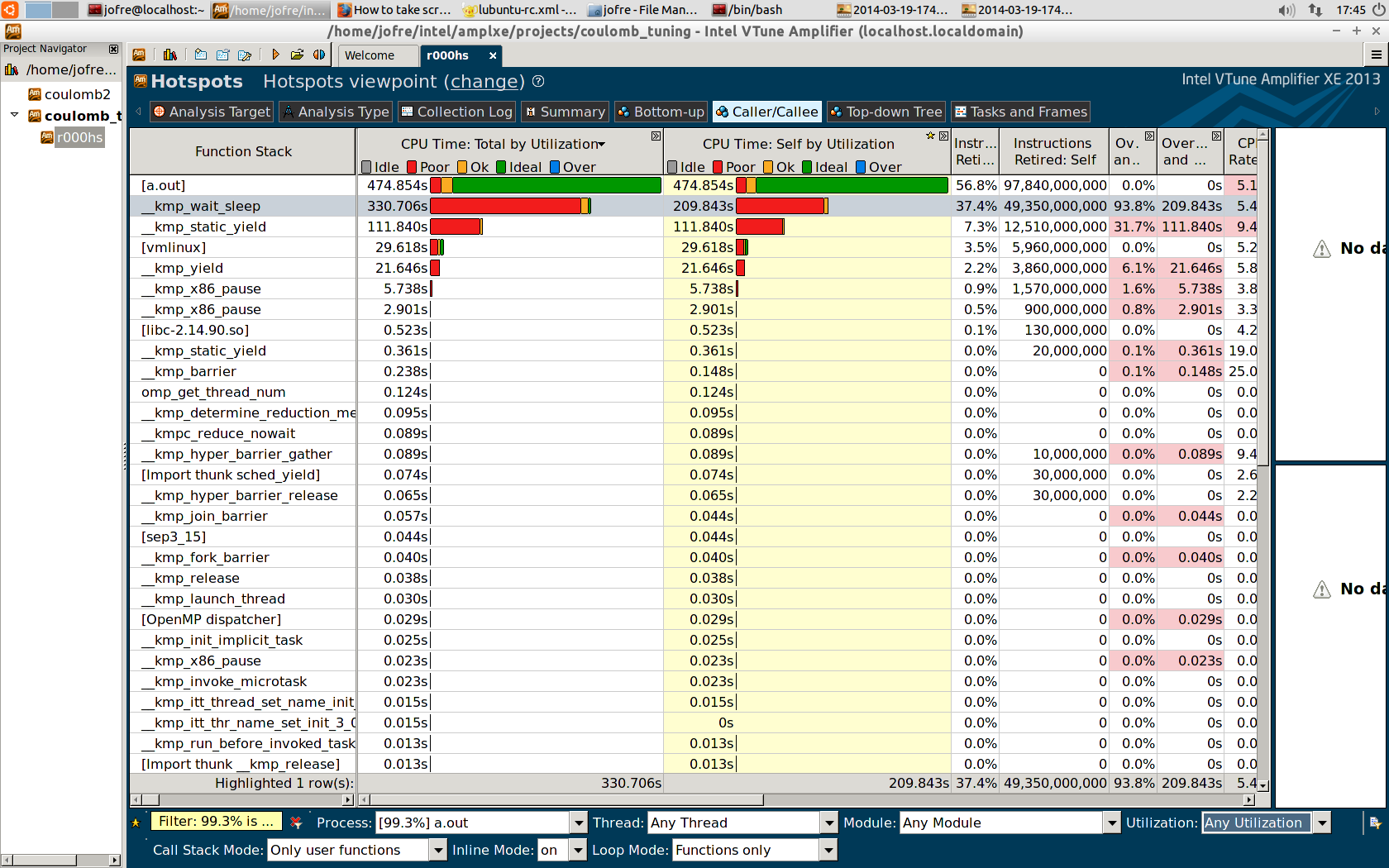
Task: Click the hamburger menu icon at top right
Action: coord(1376,55)
